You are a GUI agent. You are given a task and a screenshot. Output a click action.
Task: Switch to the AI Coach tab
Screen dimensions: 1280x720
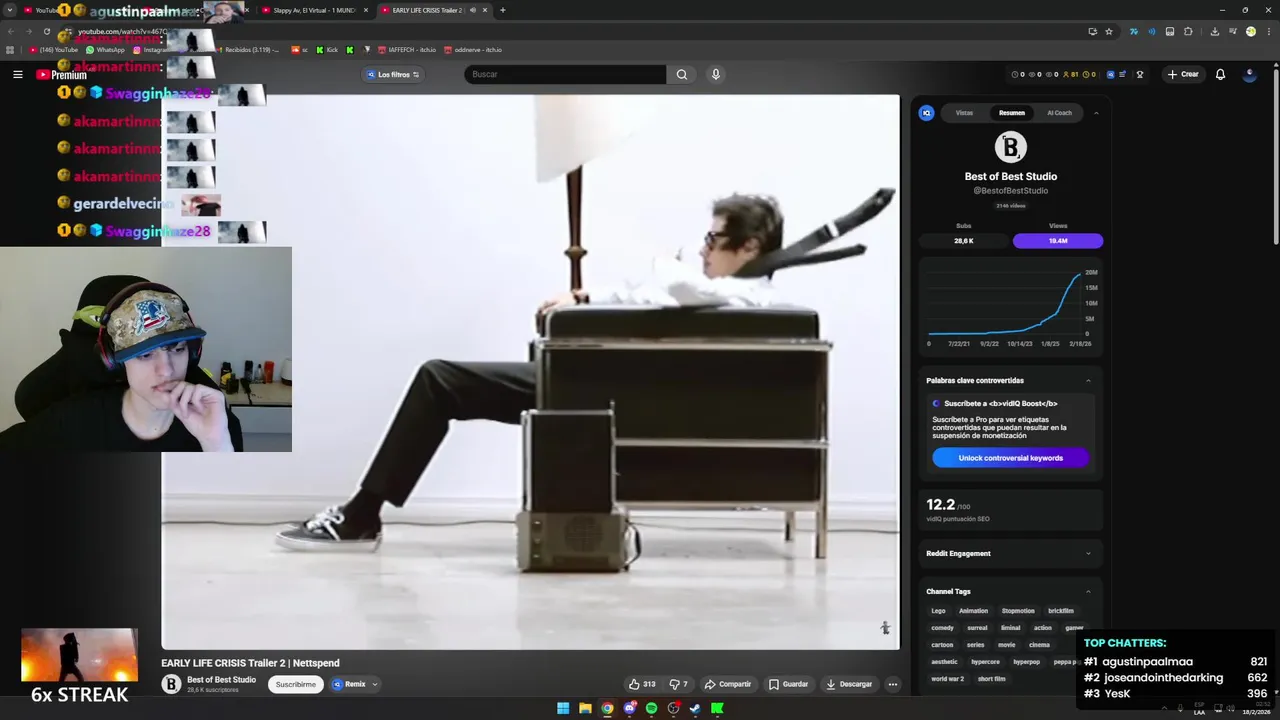pyautogui.click(x=1059, y=113)
